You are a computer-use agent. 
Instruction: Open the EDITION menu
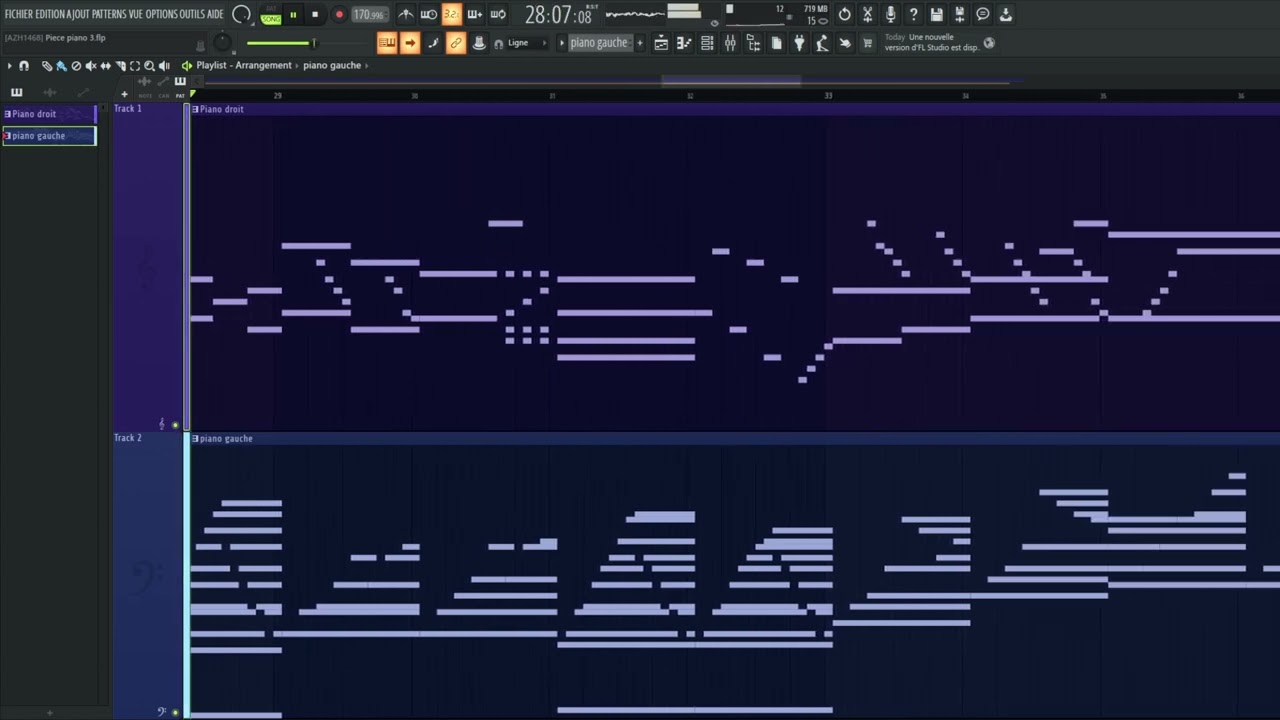pyautogui.click(x=53, y=14)
